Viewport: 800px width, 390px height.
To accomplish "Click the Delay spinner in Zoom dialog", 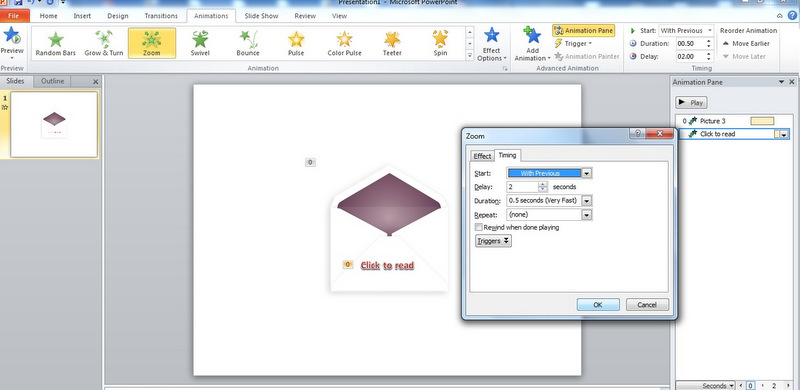I will coord(543,187).
